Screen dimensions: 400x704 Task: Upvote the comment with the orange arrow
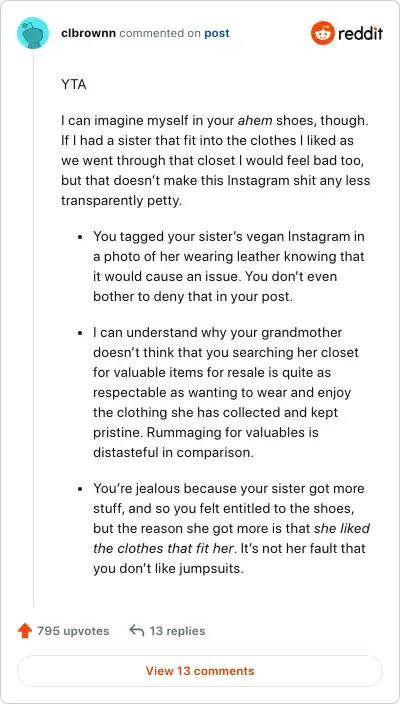coord(25,631)
